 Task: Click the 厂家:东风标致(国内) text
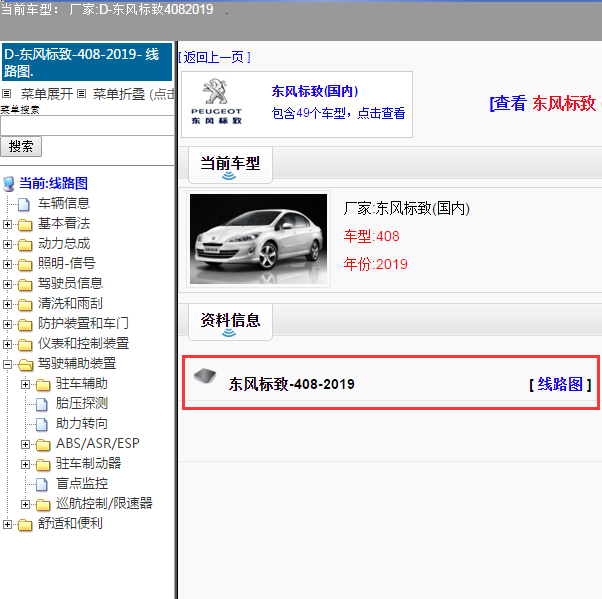[407, 208]
